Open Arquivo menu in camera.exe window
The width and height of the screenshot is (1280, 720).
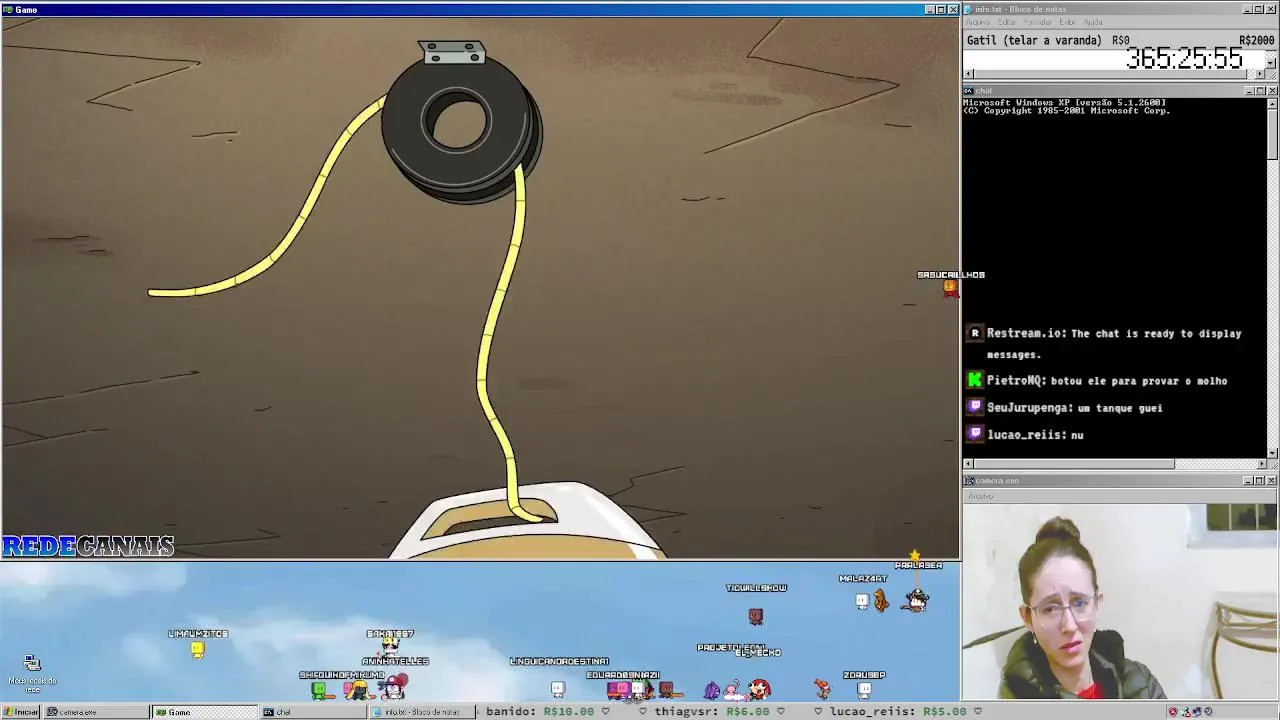pyautogui.click(x=980, y=496)
